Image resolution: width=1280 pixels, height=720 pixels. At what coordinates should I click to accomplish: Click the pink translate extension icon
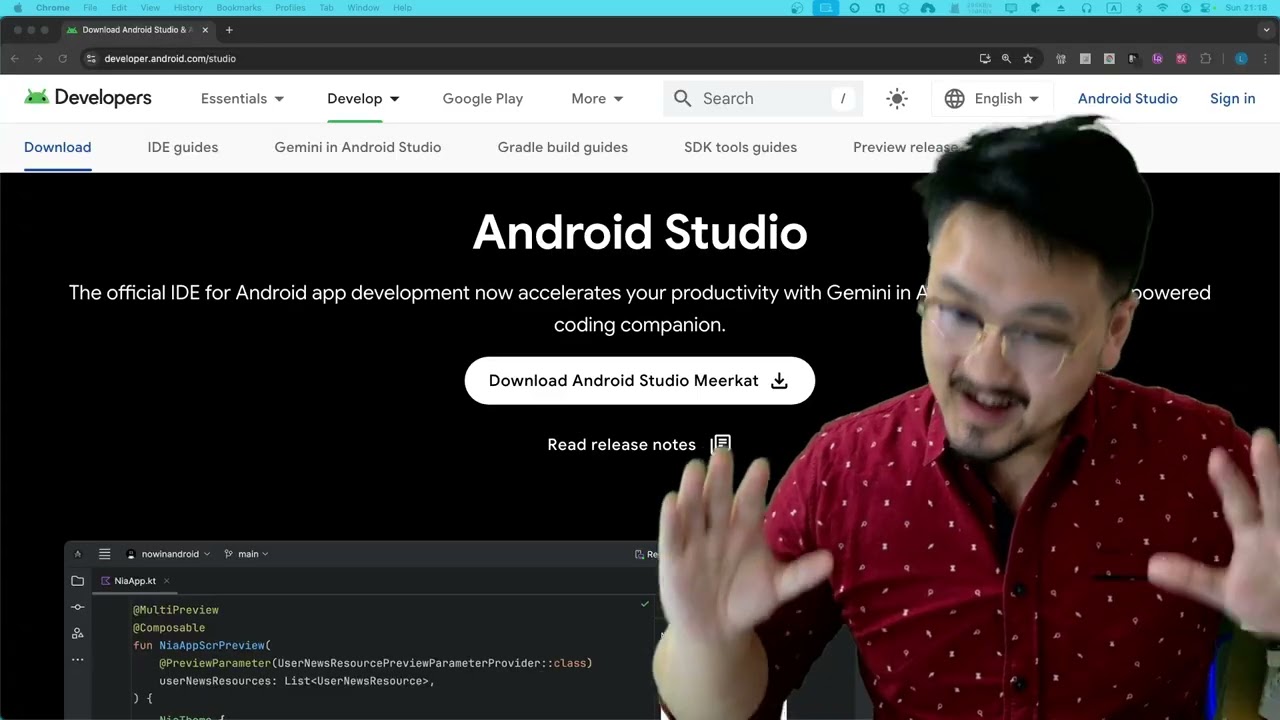tap(1181, 59)
